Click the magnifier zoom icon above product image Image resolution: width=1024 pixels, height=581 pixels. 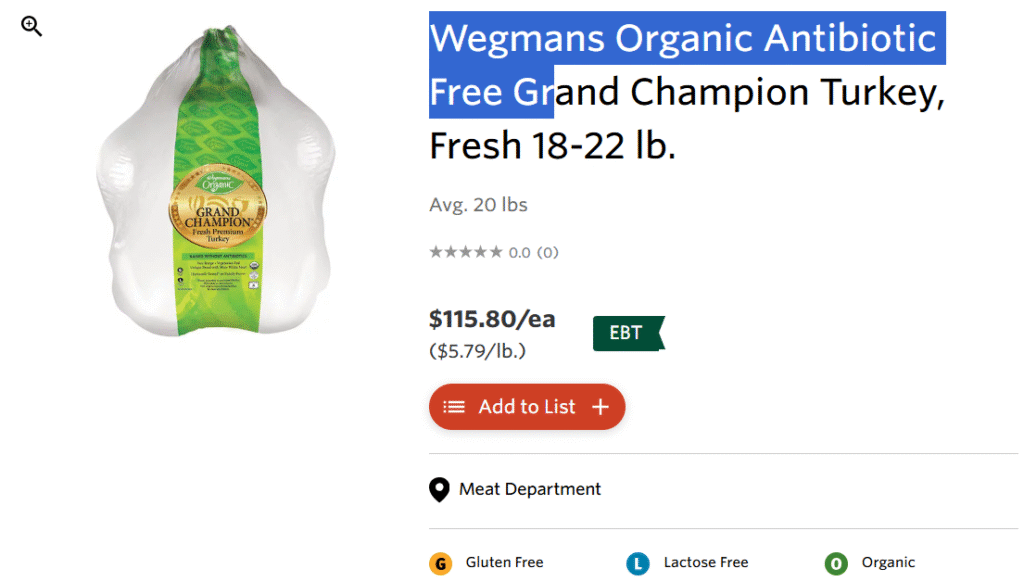pyautogui.click(x=32, y=27)
